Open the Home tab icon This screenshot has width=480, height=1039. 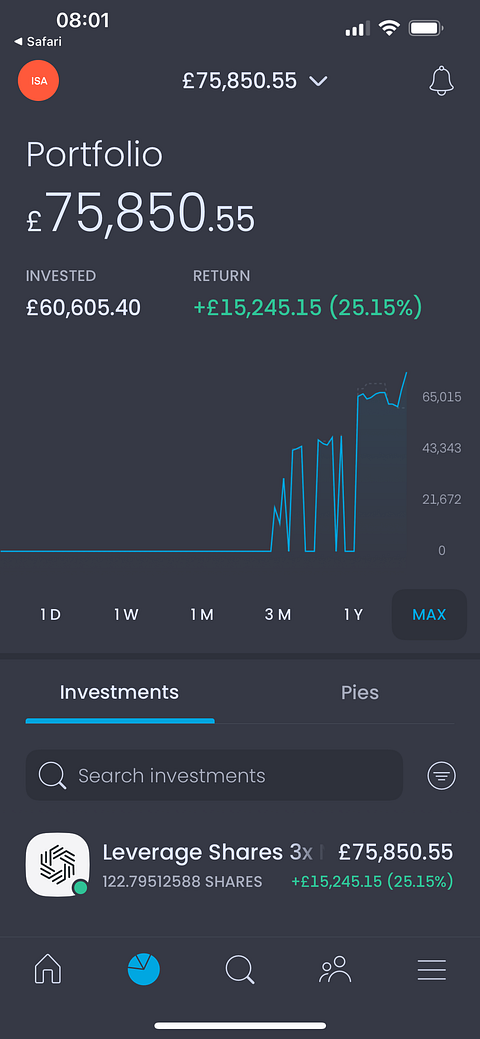tap(48, 970)
